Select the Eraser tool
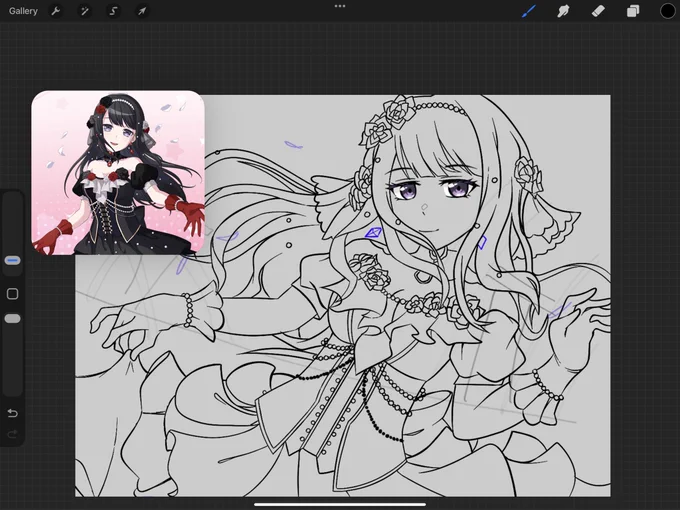 click(598, 11)
